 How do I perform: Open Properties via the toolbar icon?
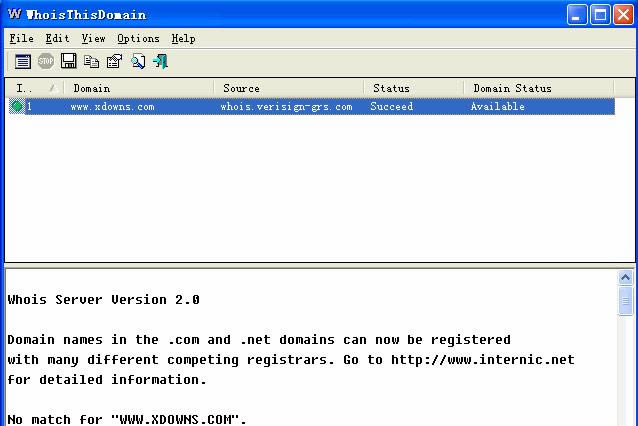115,62
